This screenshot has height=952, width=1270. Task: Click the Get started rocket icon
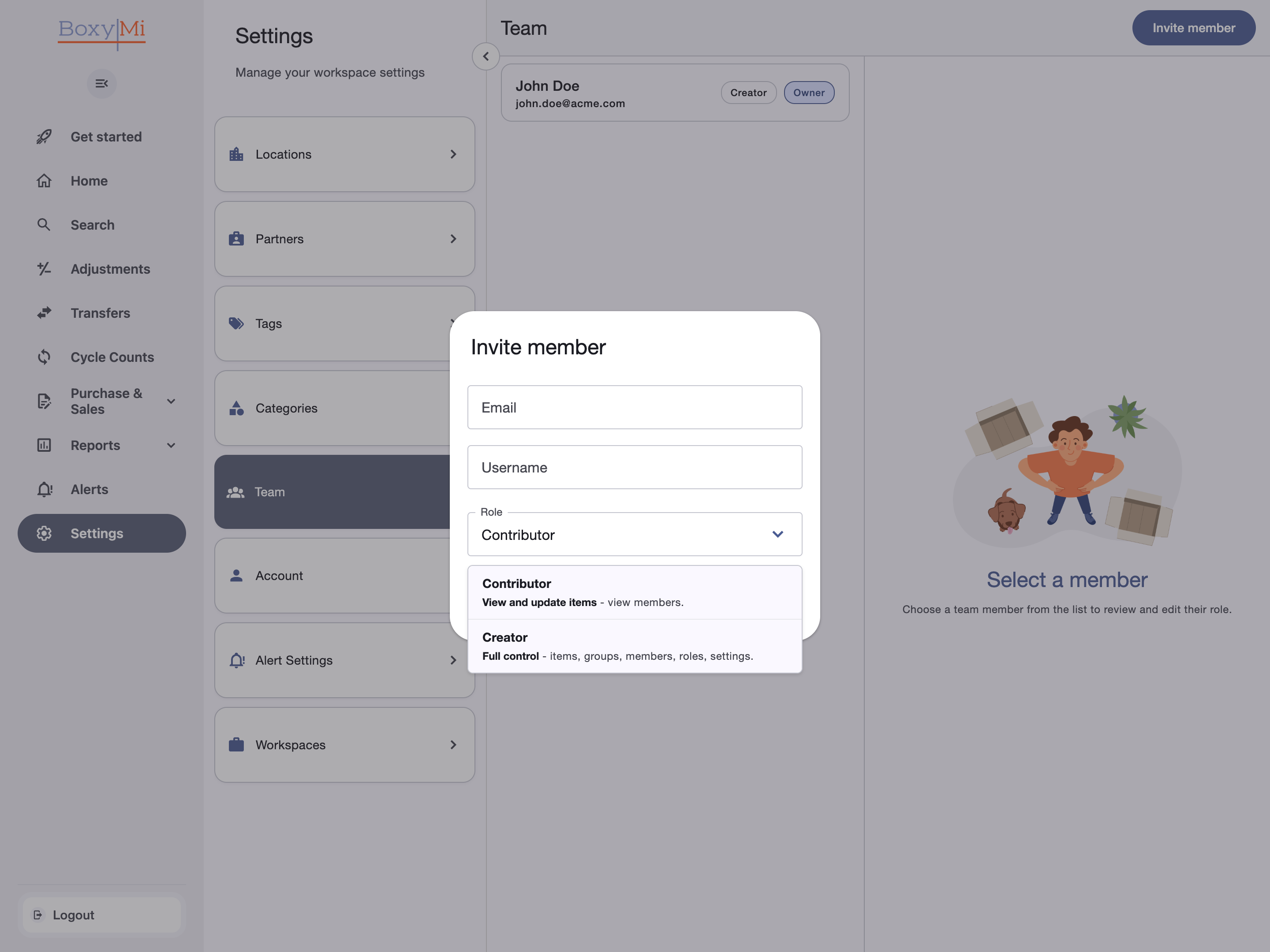coord(44,137)
